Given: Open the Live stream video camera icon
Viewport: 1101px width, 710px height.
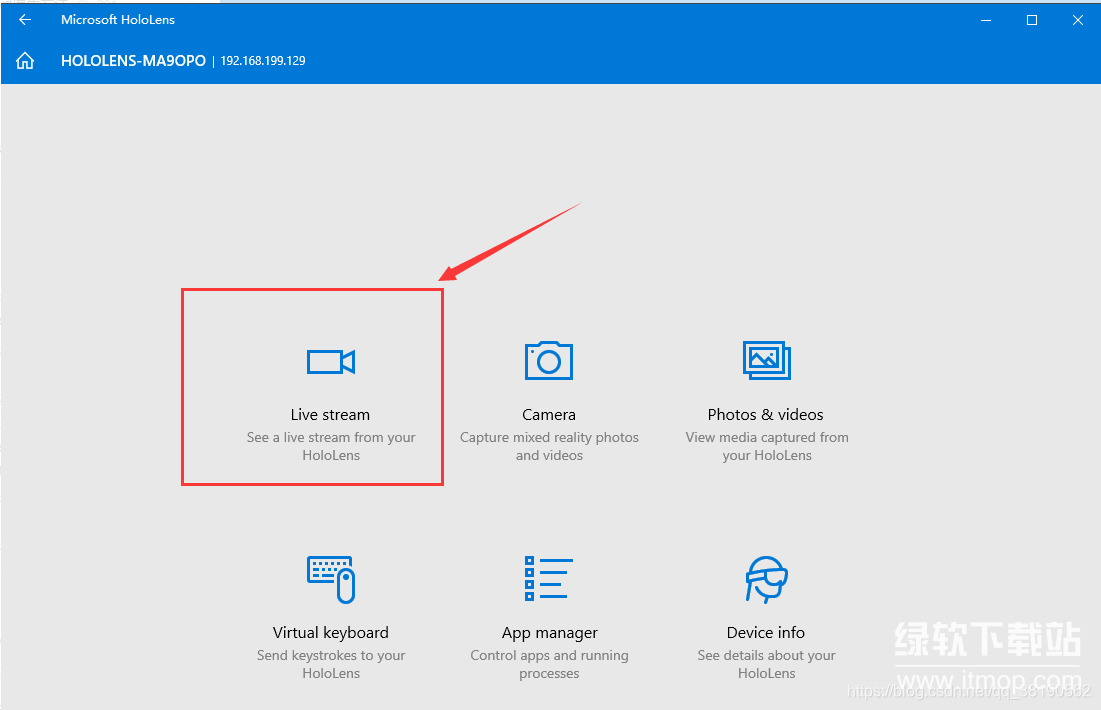Looking at the screenshot, I should tap(331, 362).
